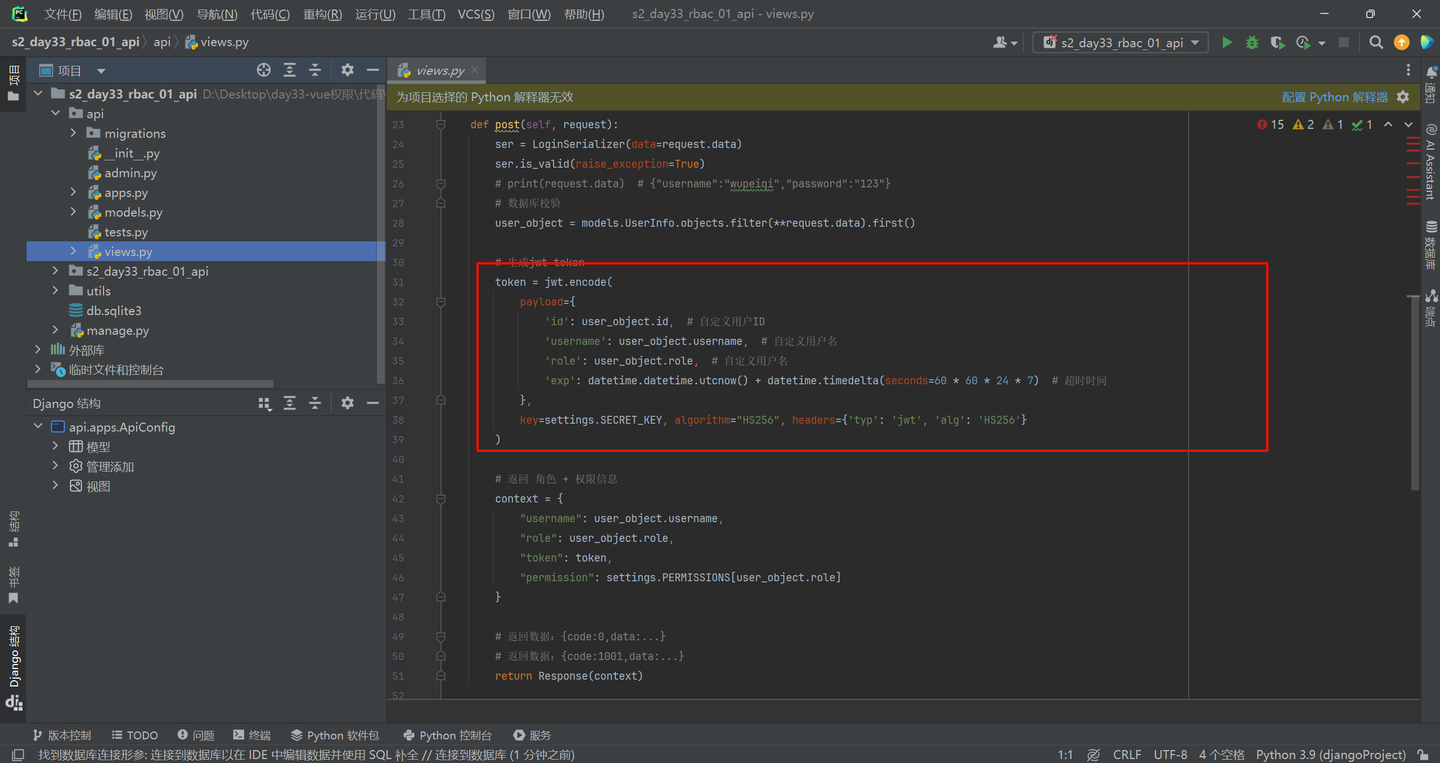Expand the models.py node
1440x763 pixels.
coord(73,212)
